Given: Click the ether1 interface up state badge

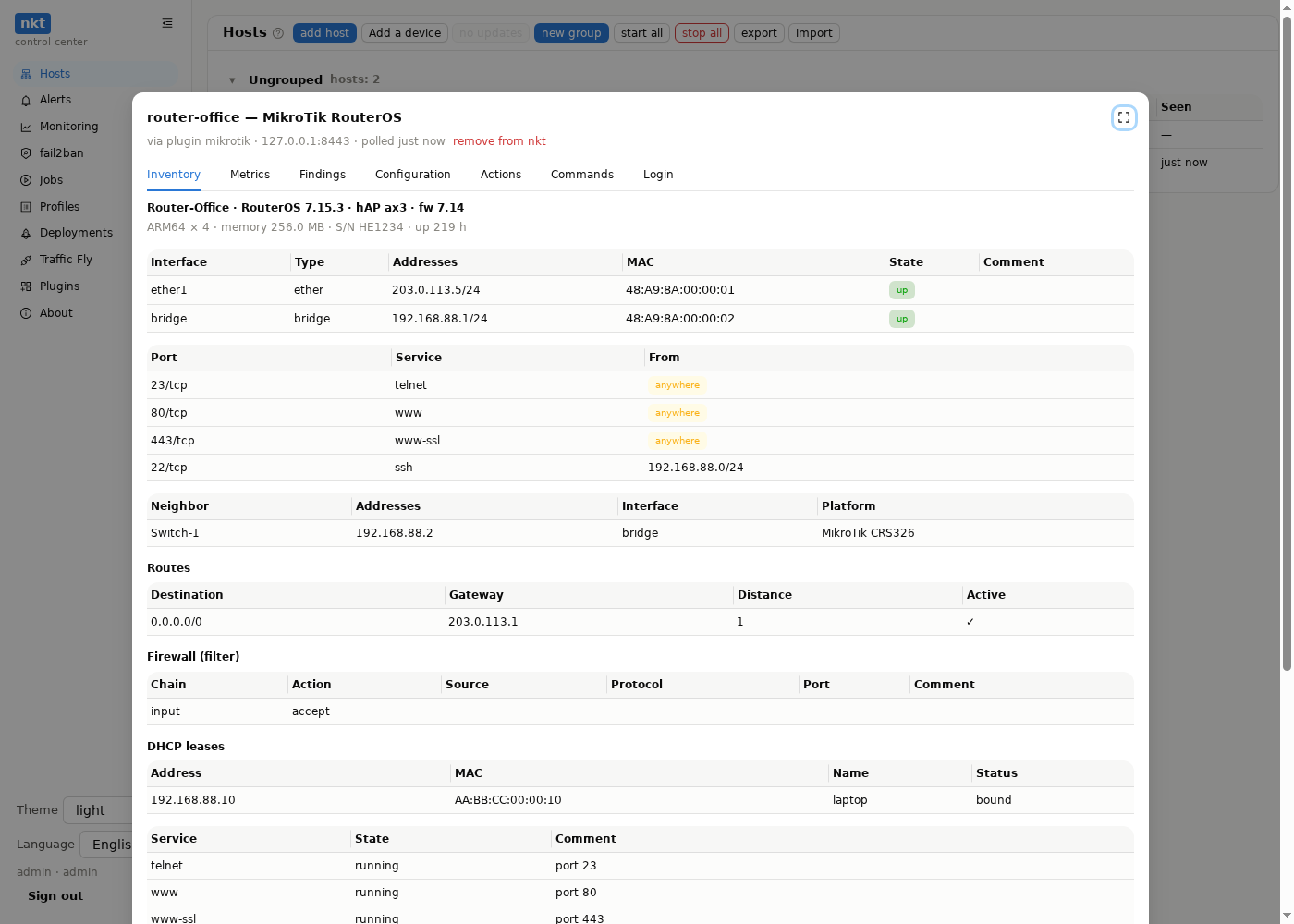Looking at the screenshot, I should pyautogui.click(x=902, y=290).
